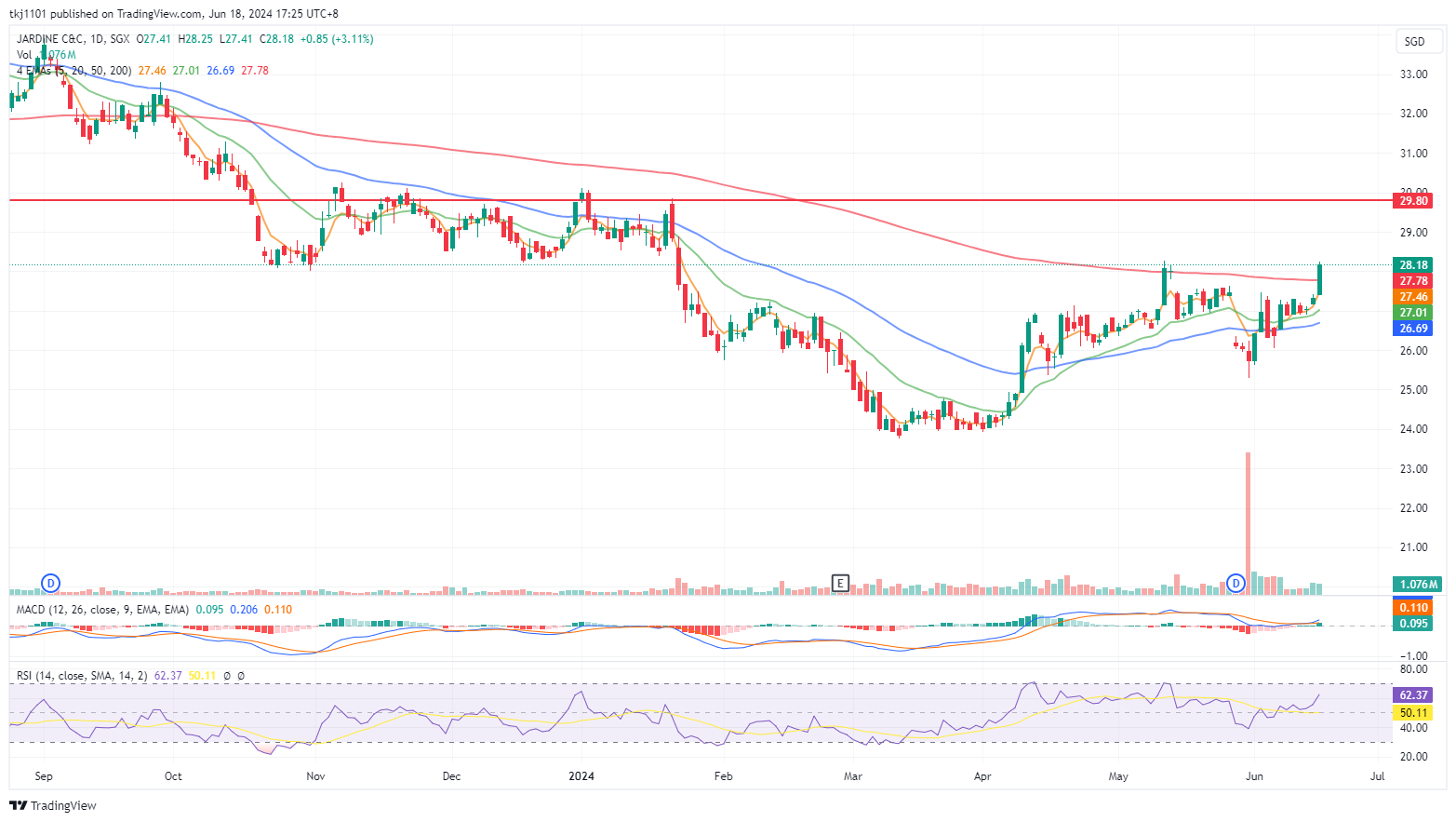1456x822 pixels.
Task: Click the -1.00 MACD scale label
Action: 1413,656
